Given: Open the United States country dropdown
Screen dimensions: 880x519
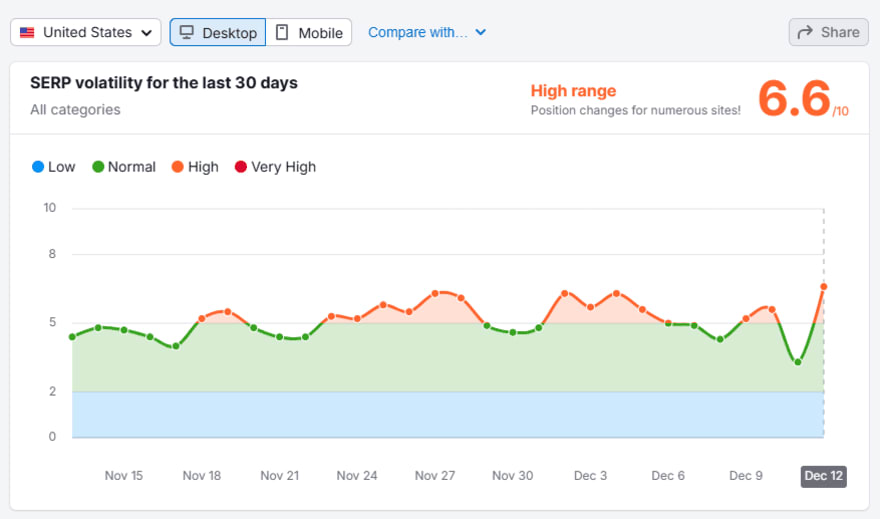Looking at the screenshot, I should coord(85,32).
